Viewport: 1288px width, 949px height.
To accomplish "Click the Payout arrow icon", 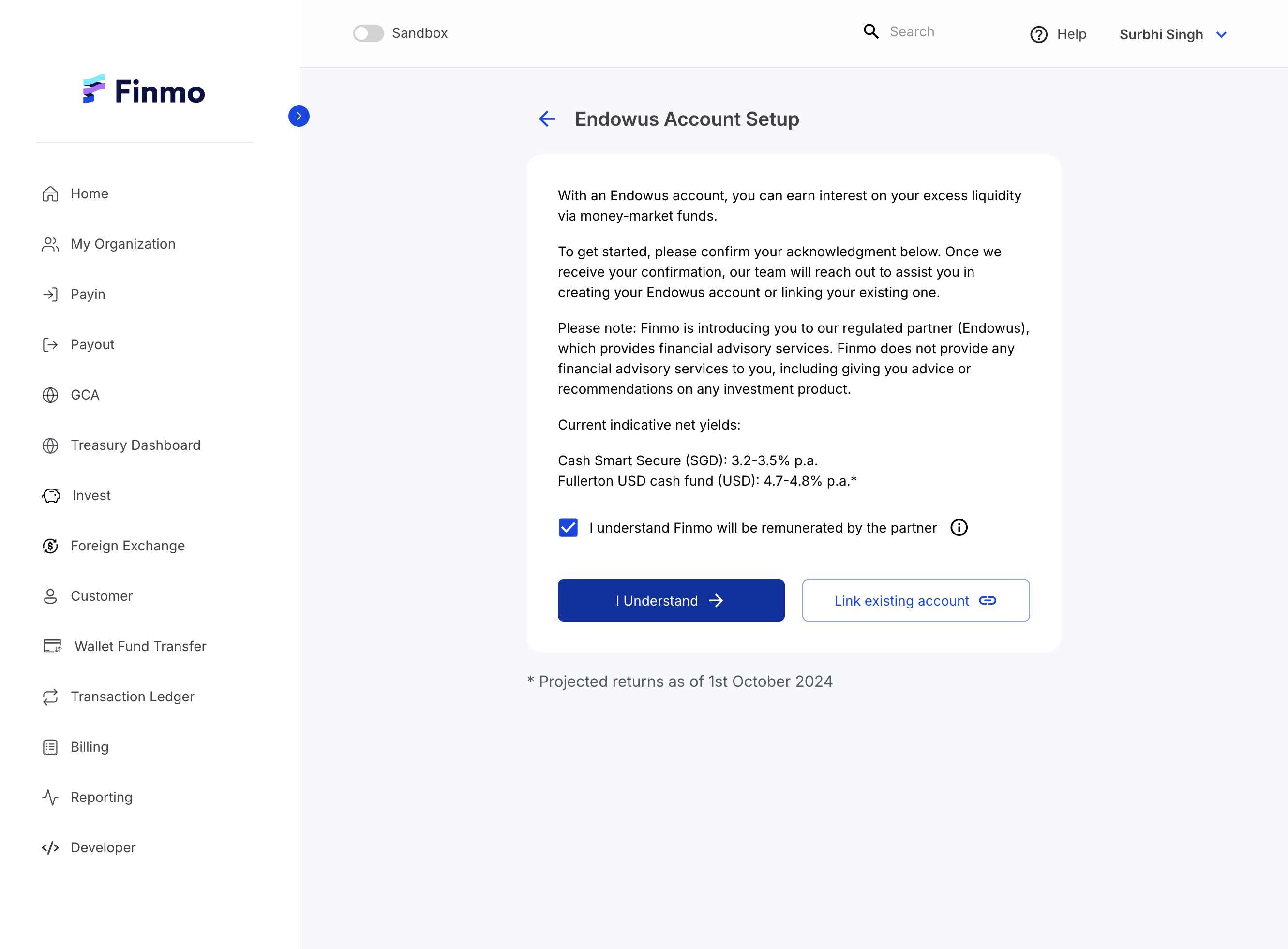I will [50, 345].
